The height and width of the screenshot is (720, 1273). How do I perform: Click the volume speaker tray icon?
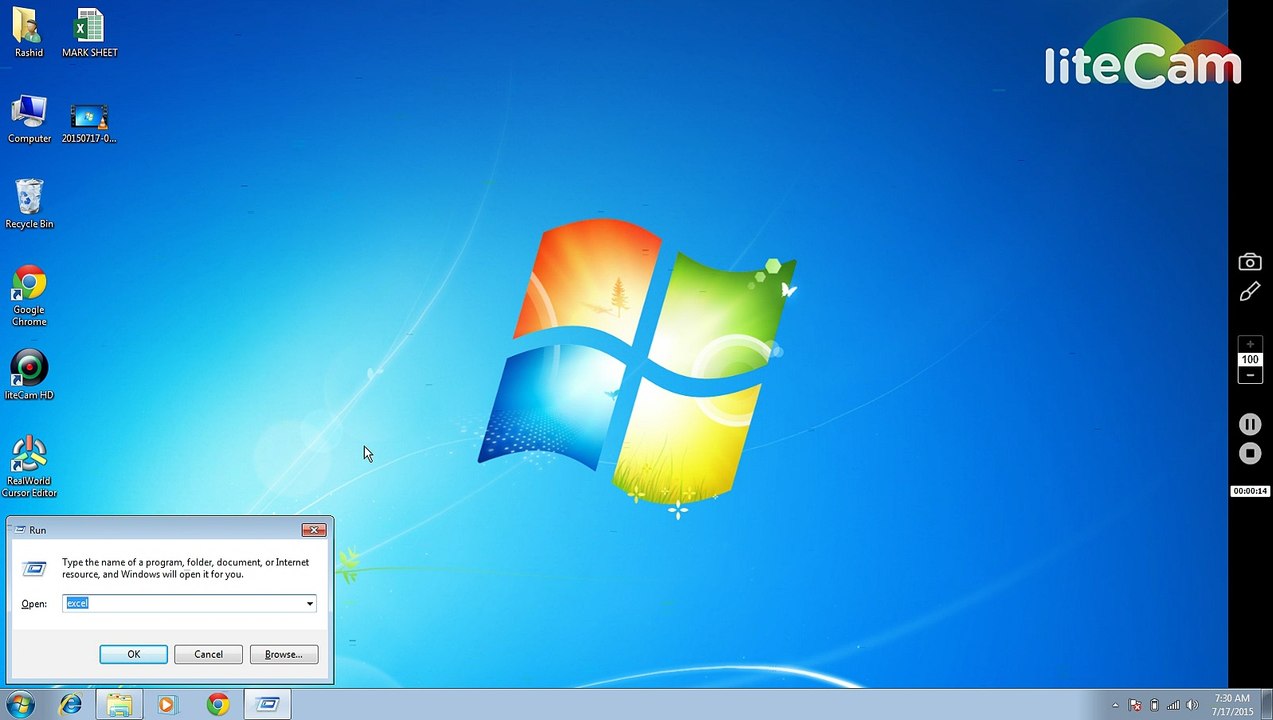[x=1192, y=705]
